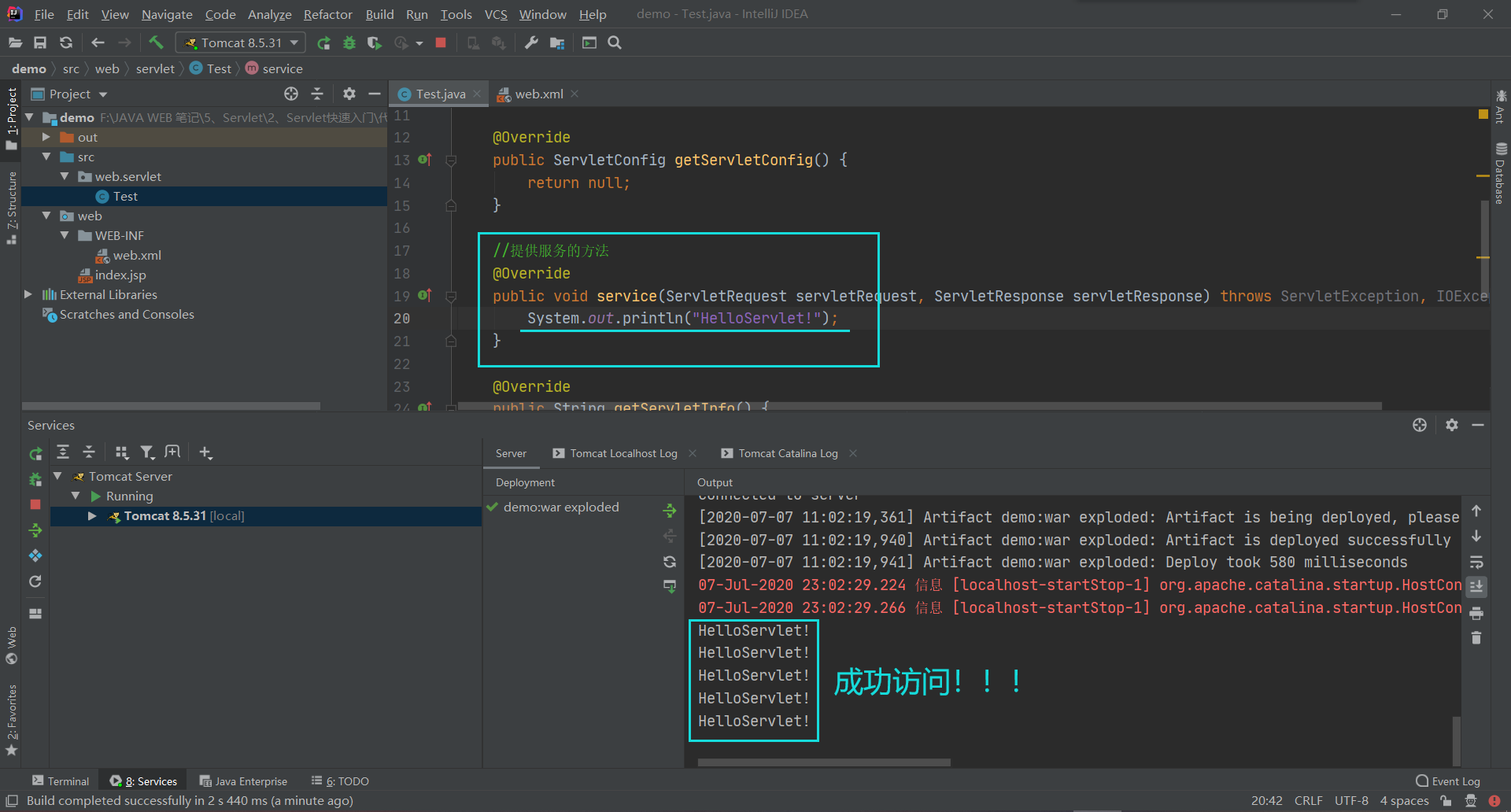Open file via toolbar folder icon
Image resolution: width=1511 pixels, height=812 pixels.
tap(15, 42)
